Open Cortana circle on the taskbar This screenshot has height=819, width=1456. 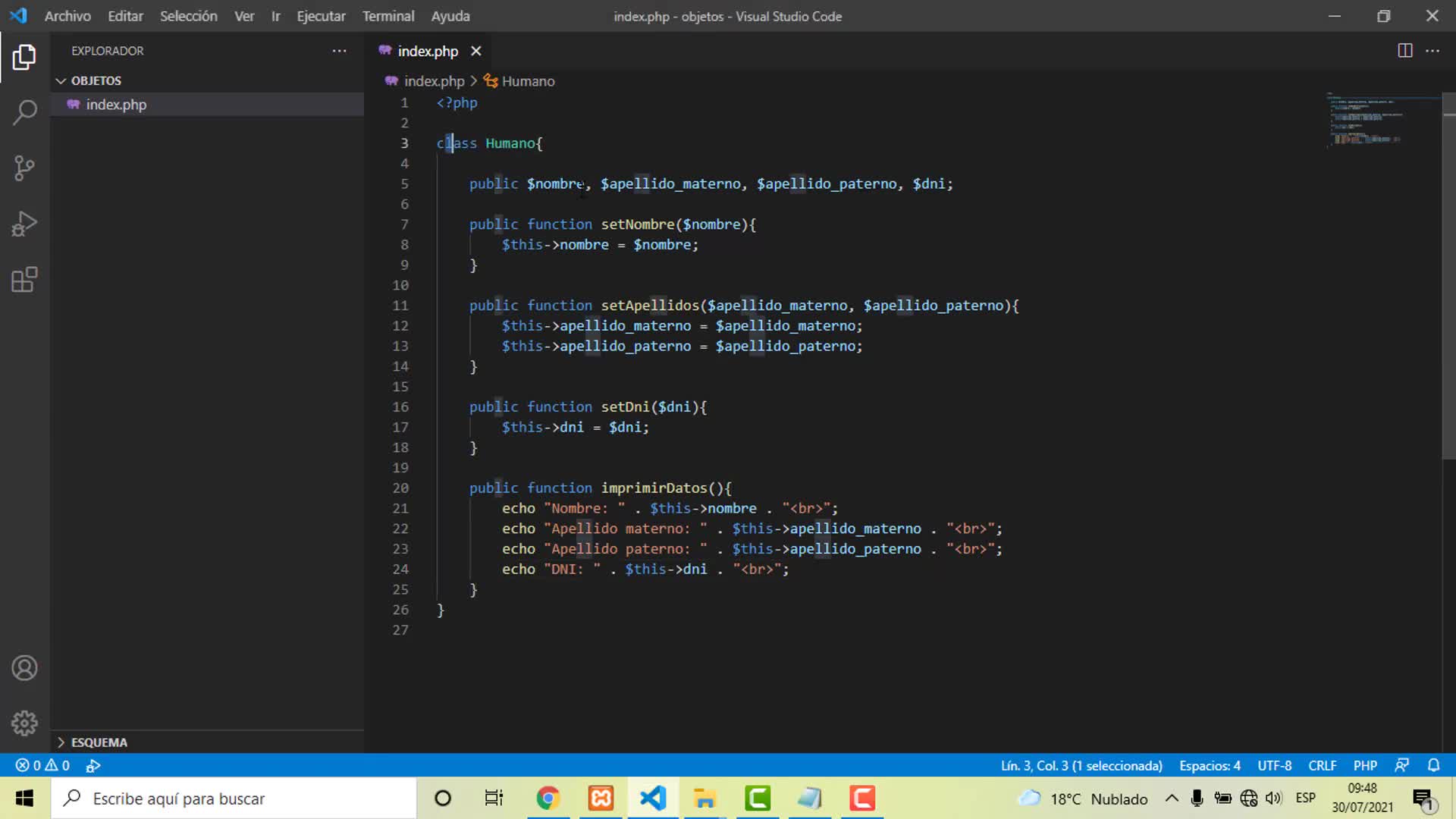[443, 799]
